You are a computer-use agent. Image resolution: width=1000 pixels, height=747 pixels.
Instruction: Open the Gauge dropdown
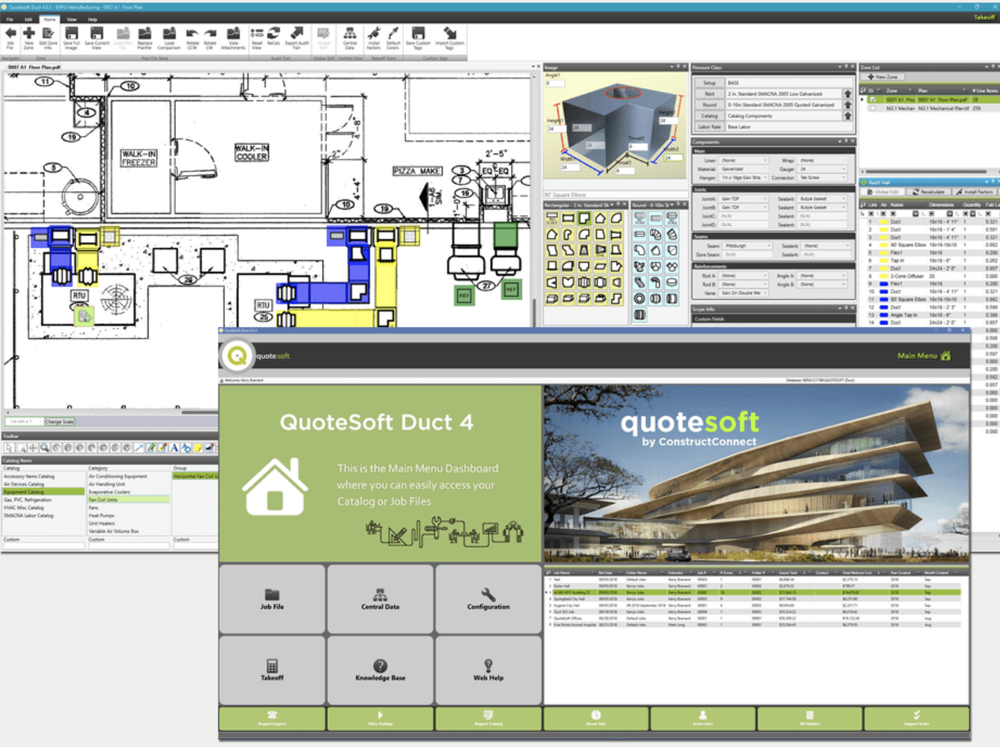click(823, 169)
